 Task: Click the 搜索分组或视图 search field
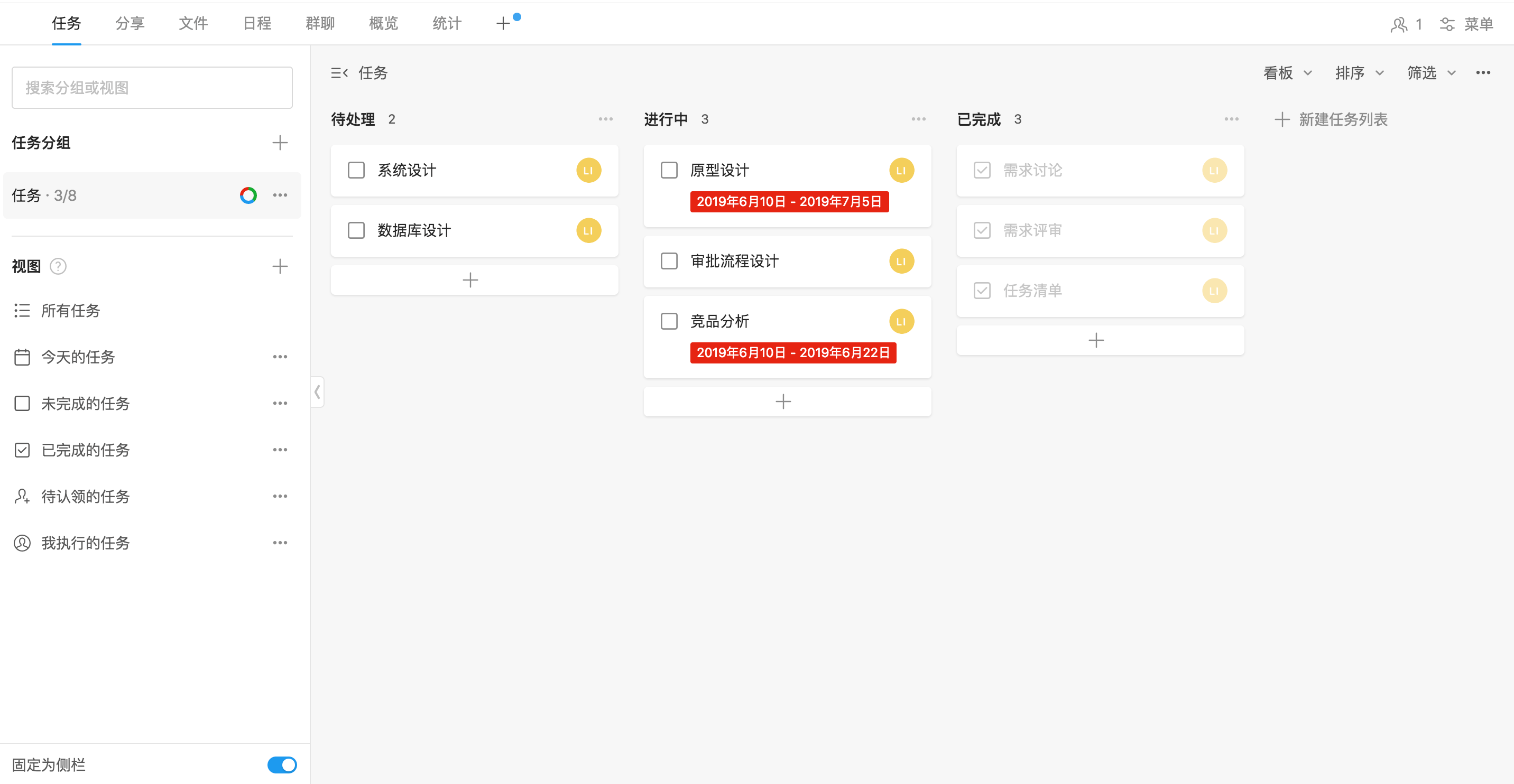click(x=152, y=88)
